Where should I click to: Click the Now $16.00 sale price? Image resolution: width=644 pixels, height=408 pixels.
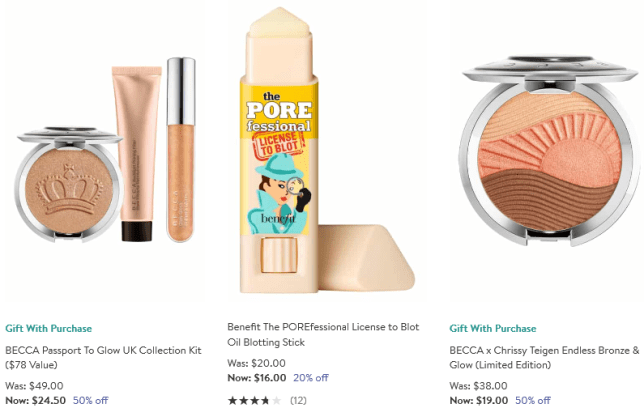[x=257, y=378]
